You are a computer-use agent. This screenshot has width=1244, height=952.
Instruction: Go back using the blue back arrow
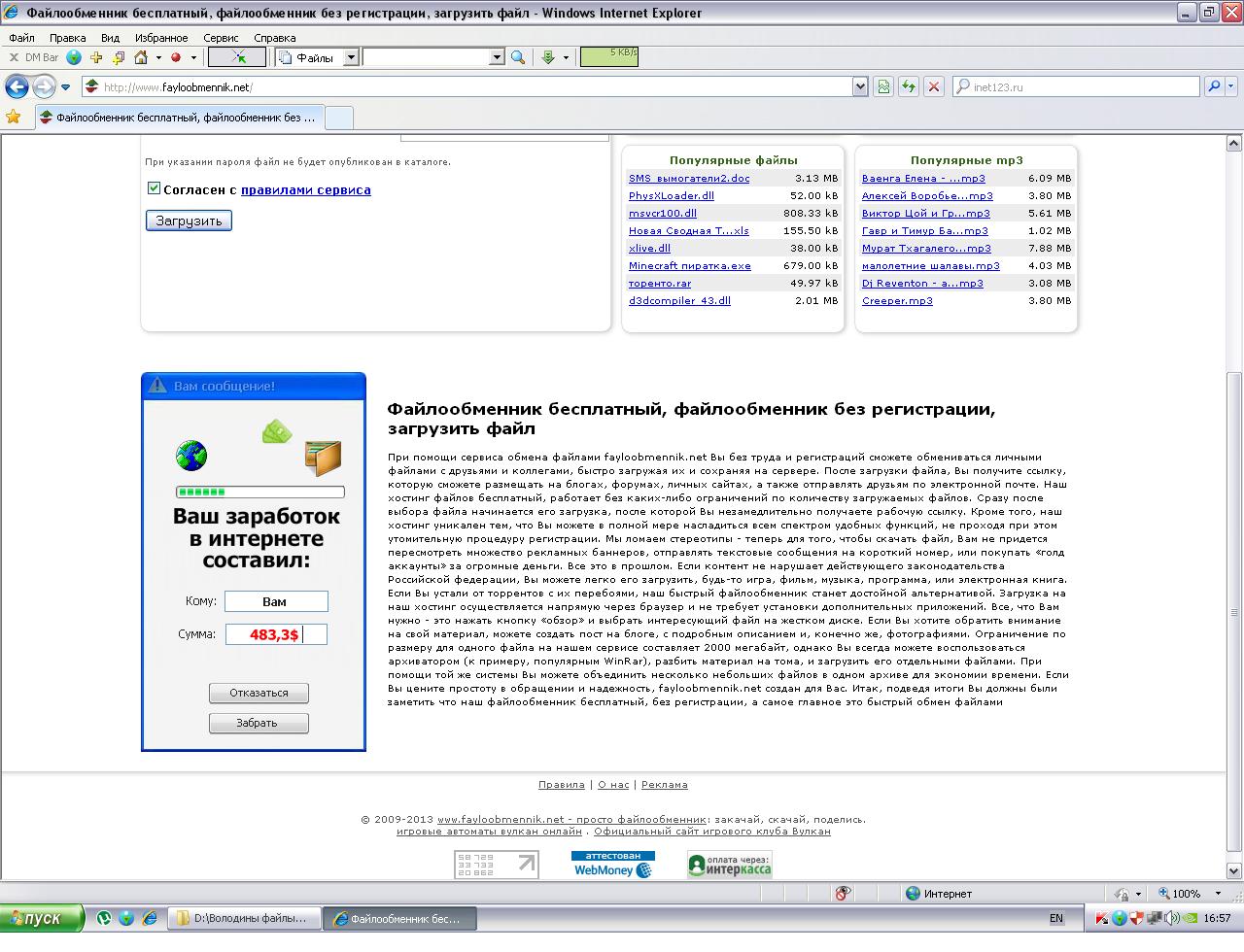pos(17,86)
